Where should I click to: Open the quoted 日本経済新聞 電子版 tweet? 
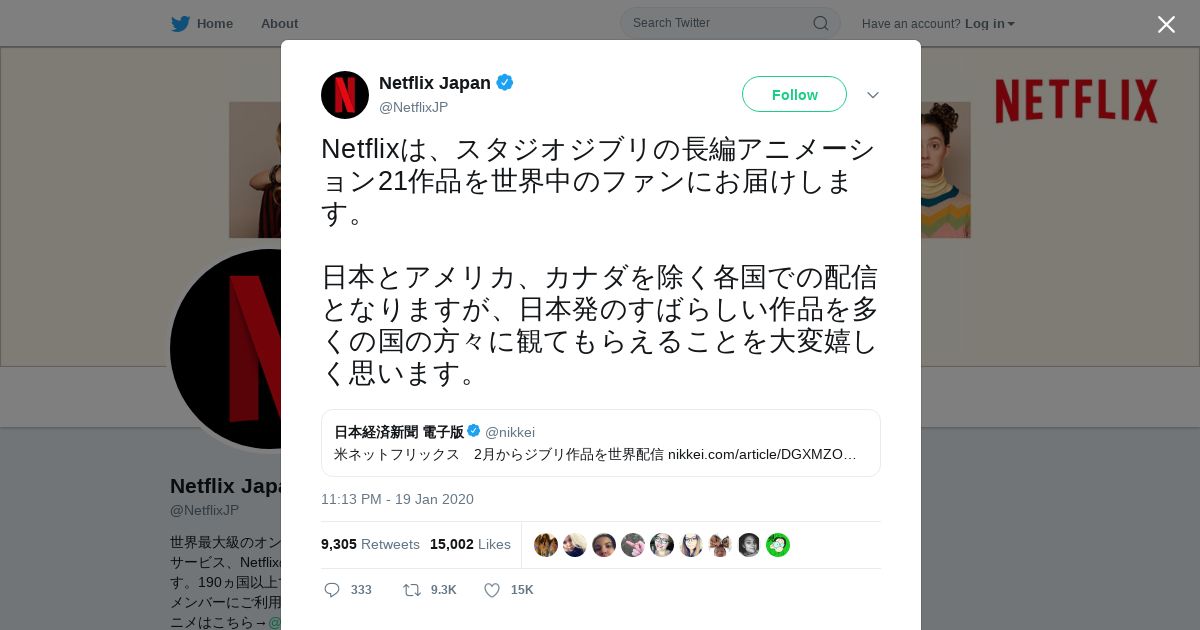click(601, 443)
